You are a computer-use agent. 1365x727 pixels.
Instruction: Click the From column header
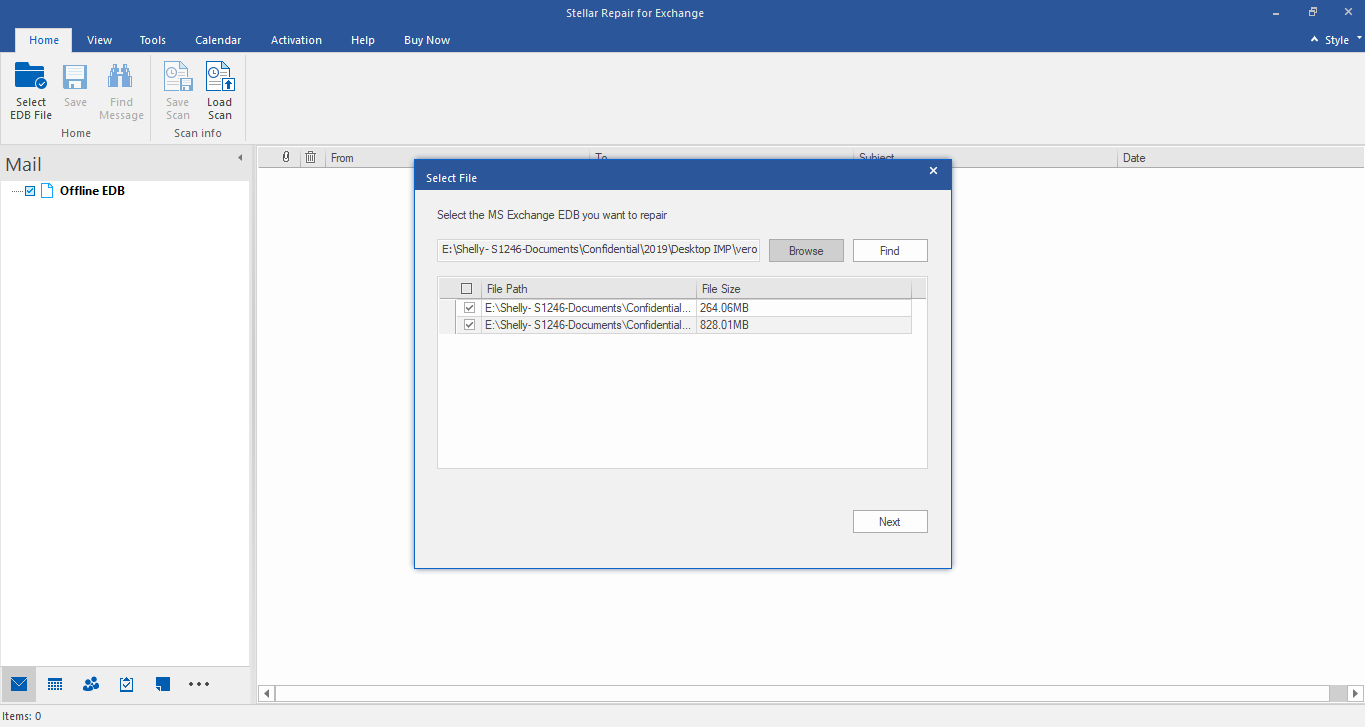[458, 158]
